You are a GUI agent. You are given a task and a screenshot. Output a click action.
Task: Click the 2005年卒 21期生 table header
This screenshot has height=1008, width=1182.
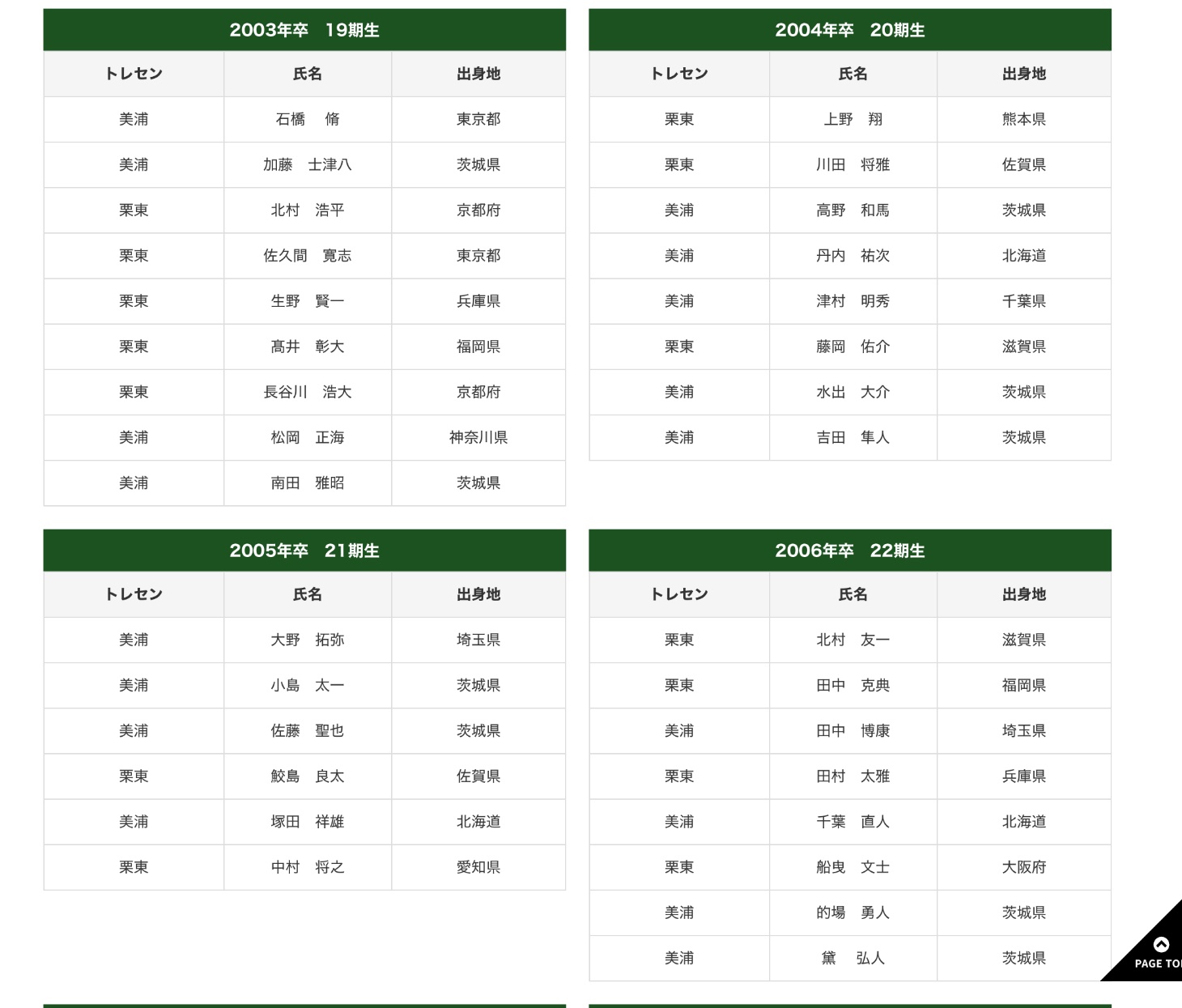point(304,551)
